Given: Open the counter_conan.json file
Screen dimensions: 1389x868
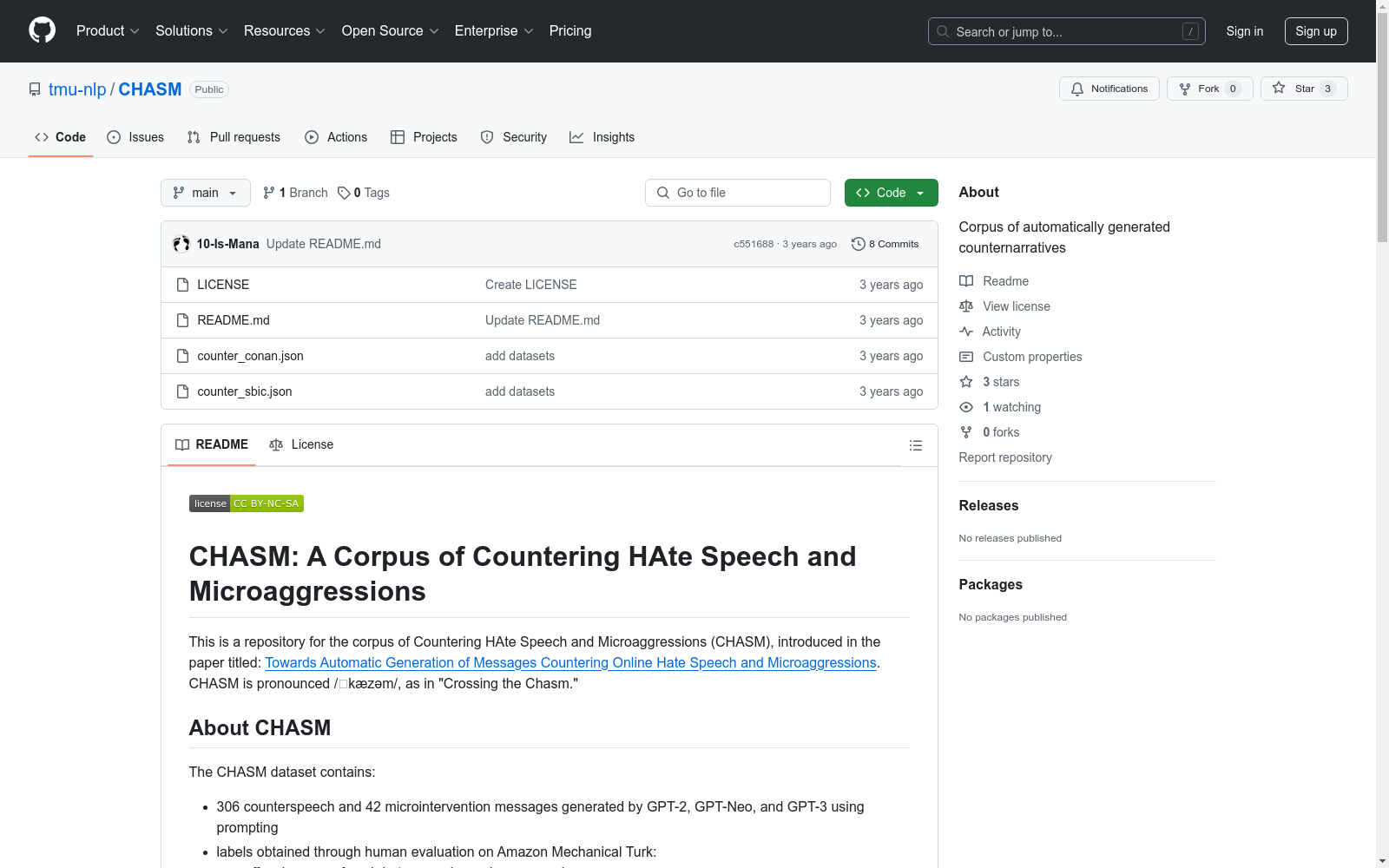Looking at the screenshot, I should tap(250, 356).
